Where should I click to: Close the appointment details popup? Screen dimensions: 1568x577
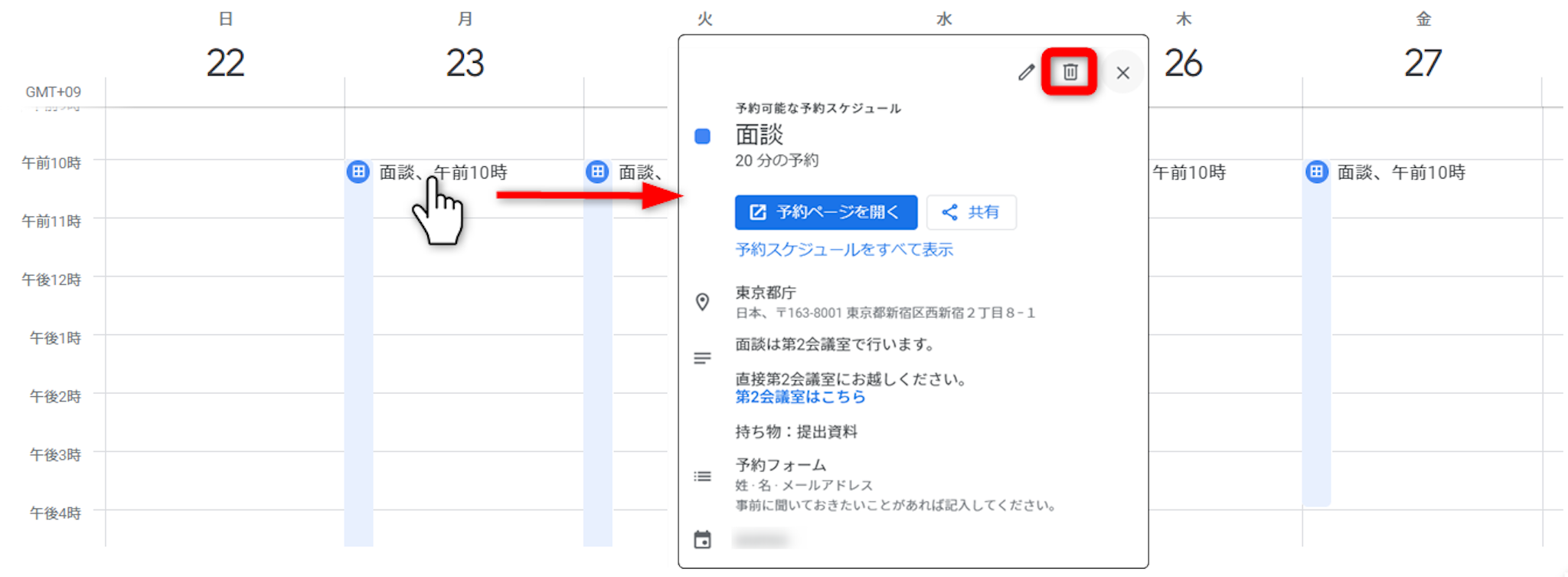click(1122, 73)
